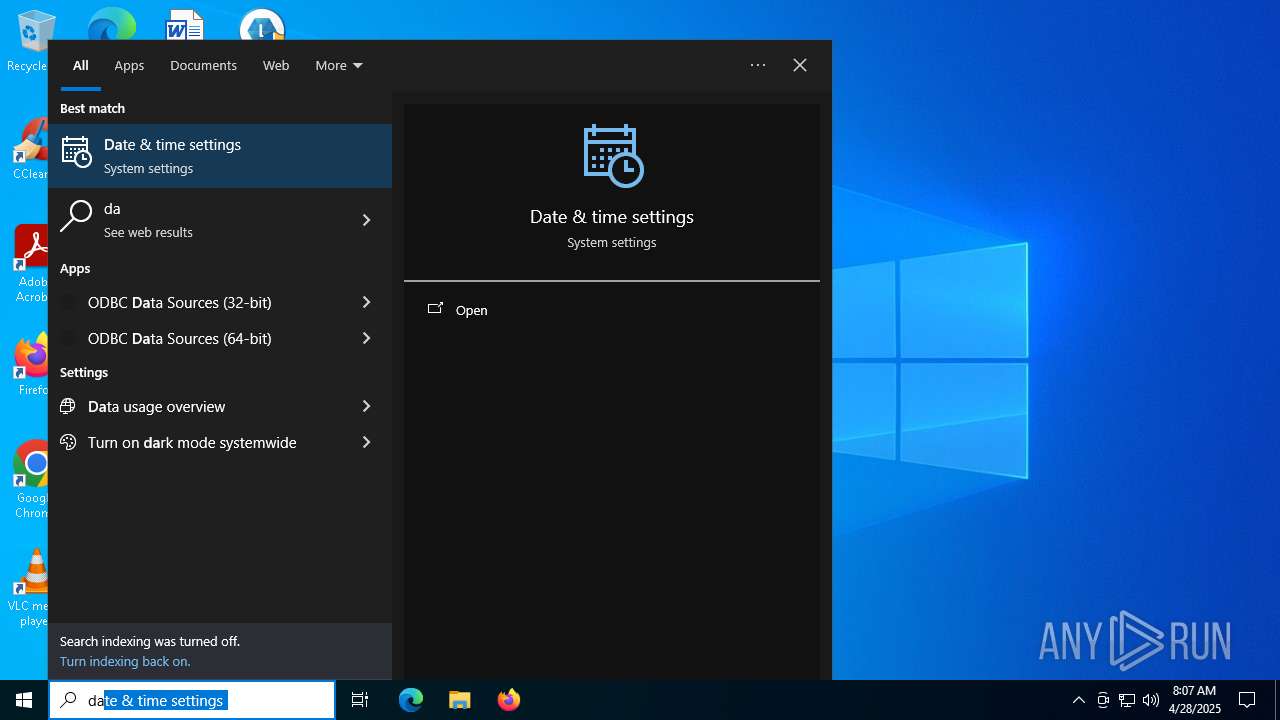Viewport: 1280px width, 720px height.
Task: Select the Google Chrome desktop shortcut
Action: pyautogui.click(x=31, y=480)
